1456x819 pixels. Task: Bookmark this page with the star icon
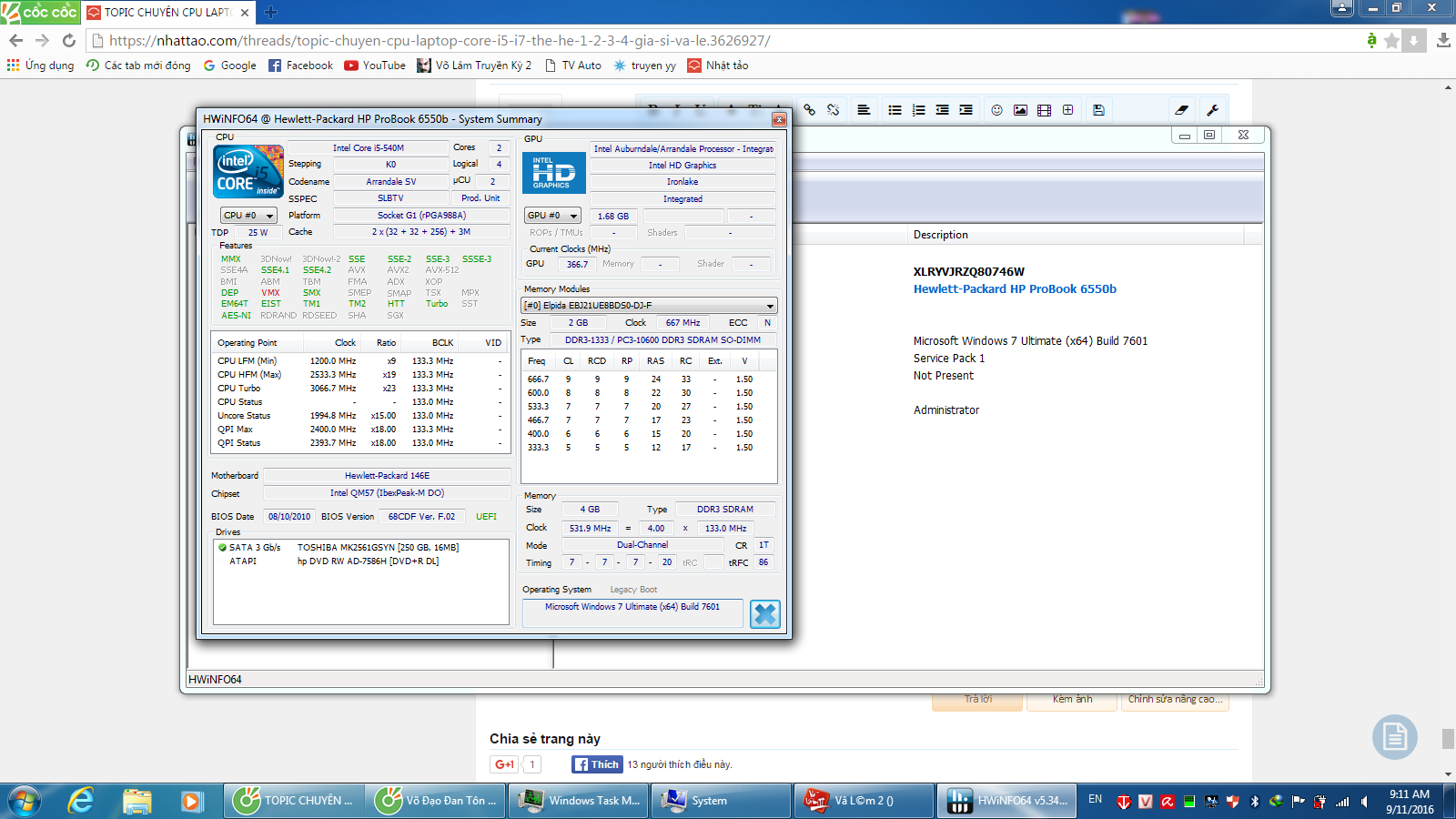(x=1391, y=40)
